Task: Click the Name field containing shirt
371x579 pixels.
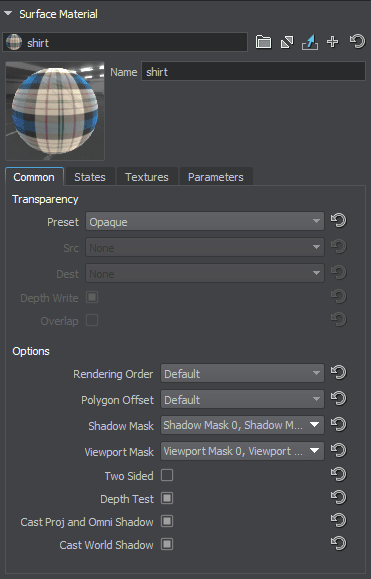Action: pos(253,71)
